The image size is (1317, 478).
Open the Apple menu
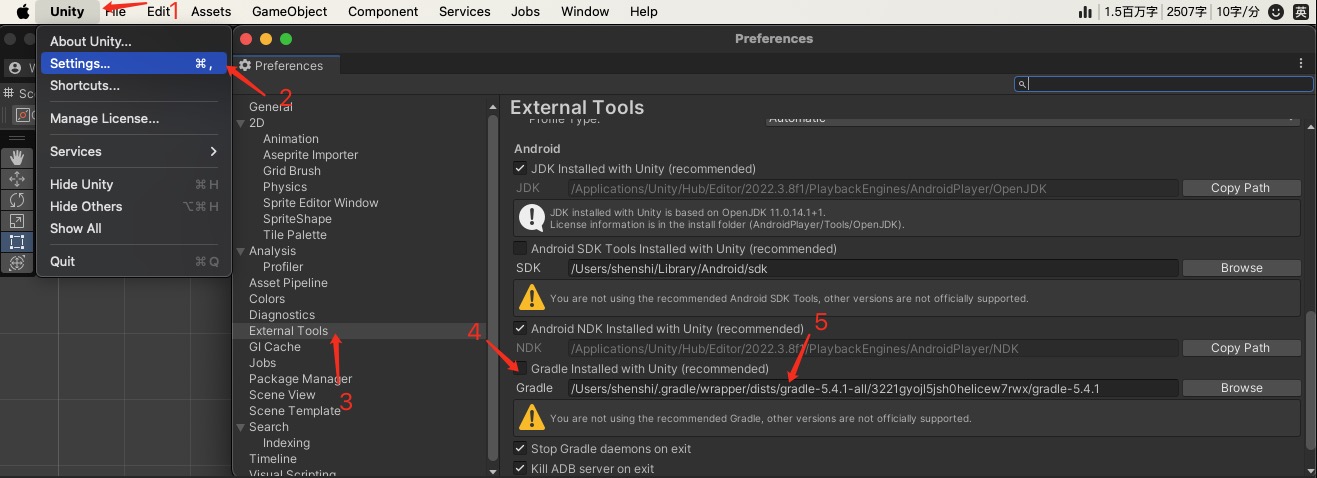22,12
